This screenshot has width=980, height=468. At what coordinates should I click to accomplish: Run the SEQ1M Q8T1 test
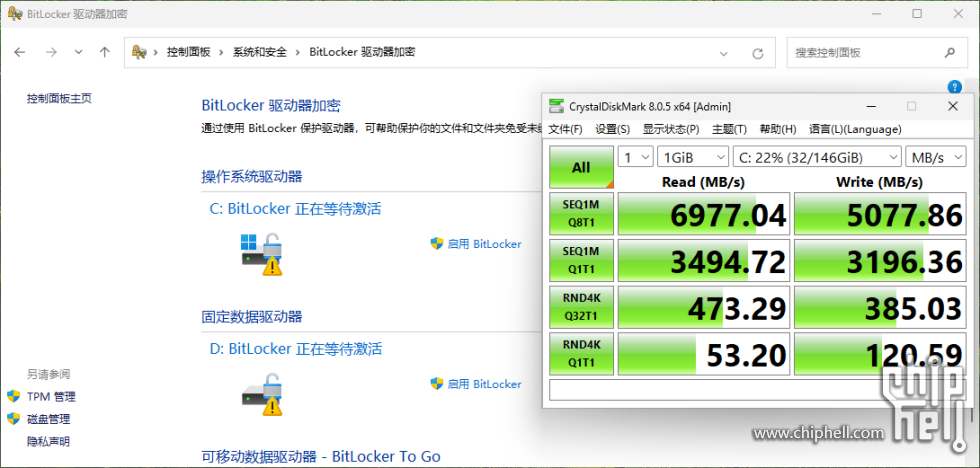[581, 214]
